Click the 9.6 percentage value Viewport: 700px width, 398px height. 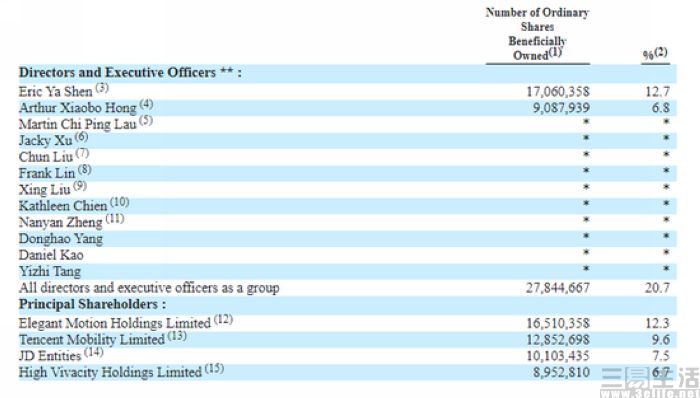[x=660, y=340]
